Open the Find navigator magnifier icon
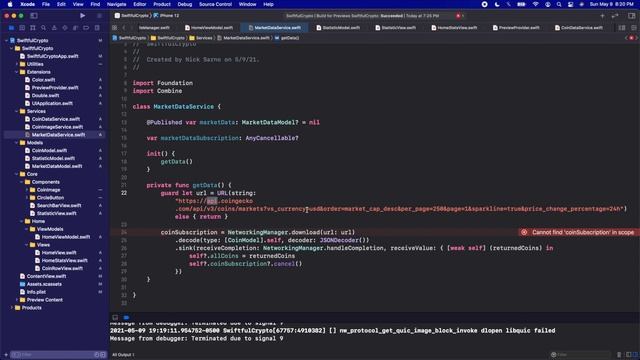This screenshot has width=640, height=360. point(43,28)
